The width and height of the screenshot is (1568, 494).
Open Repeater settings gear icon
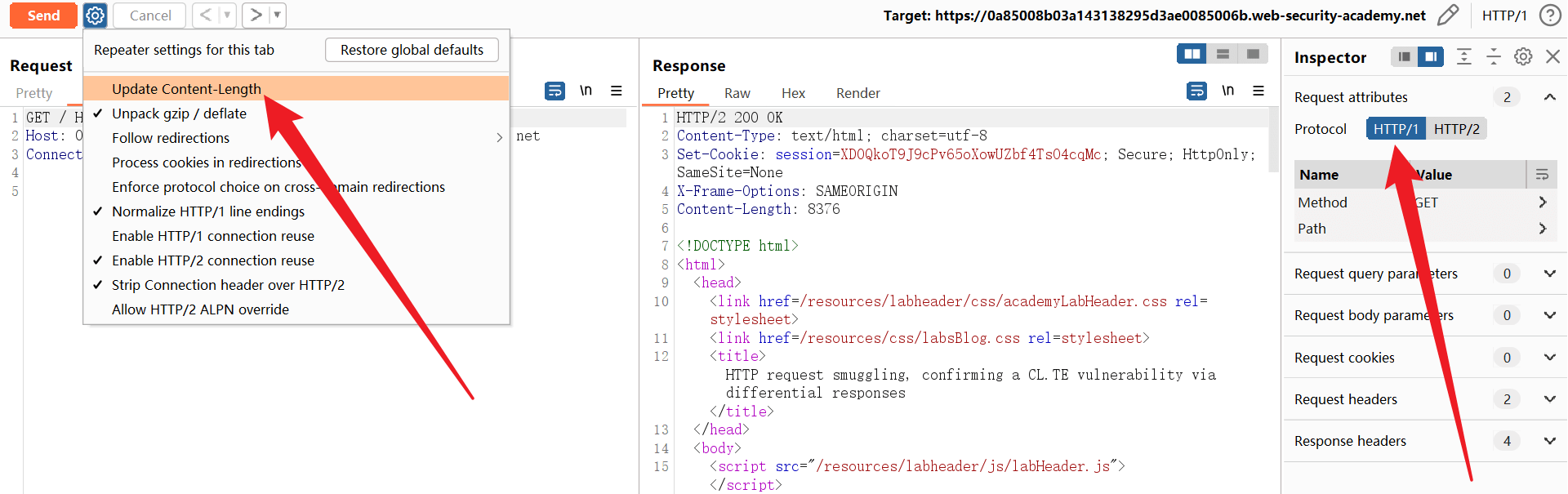click(96, 16)
